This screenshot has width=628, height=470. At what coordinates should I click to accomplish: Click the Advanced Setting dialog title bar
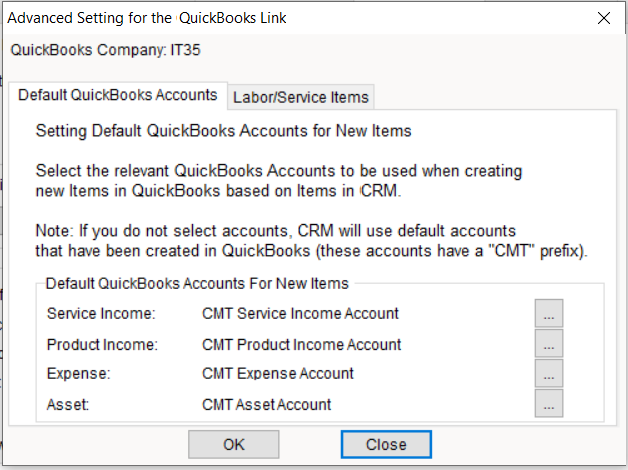(x=250, y=18)
